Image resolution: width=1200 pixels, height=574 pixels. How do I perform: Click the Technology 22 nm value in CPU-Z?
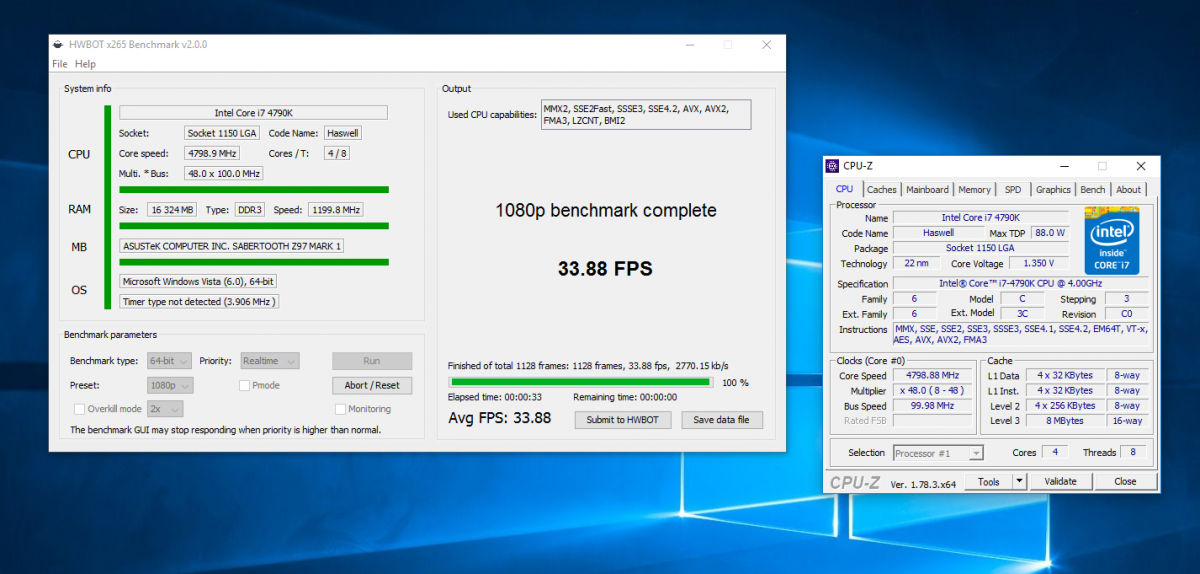click(916, 263)
